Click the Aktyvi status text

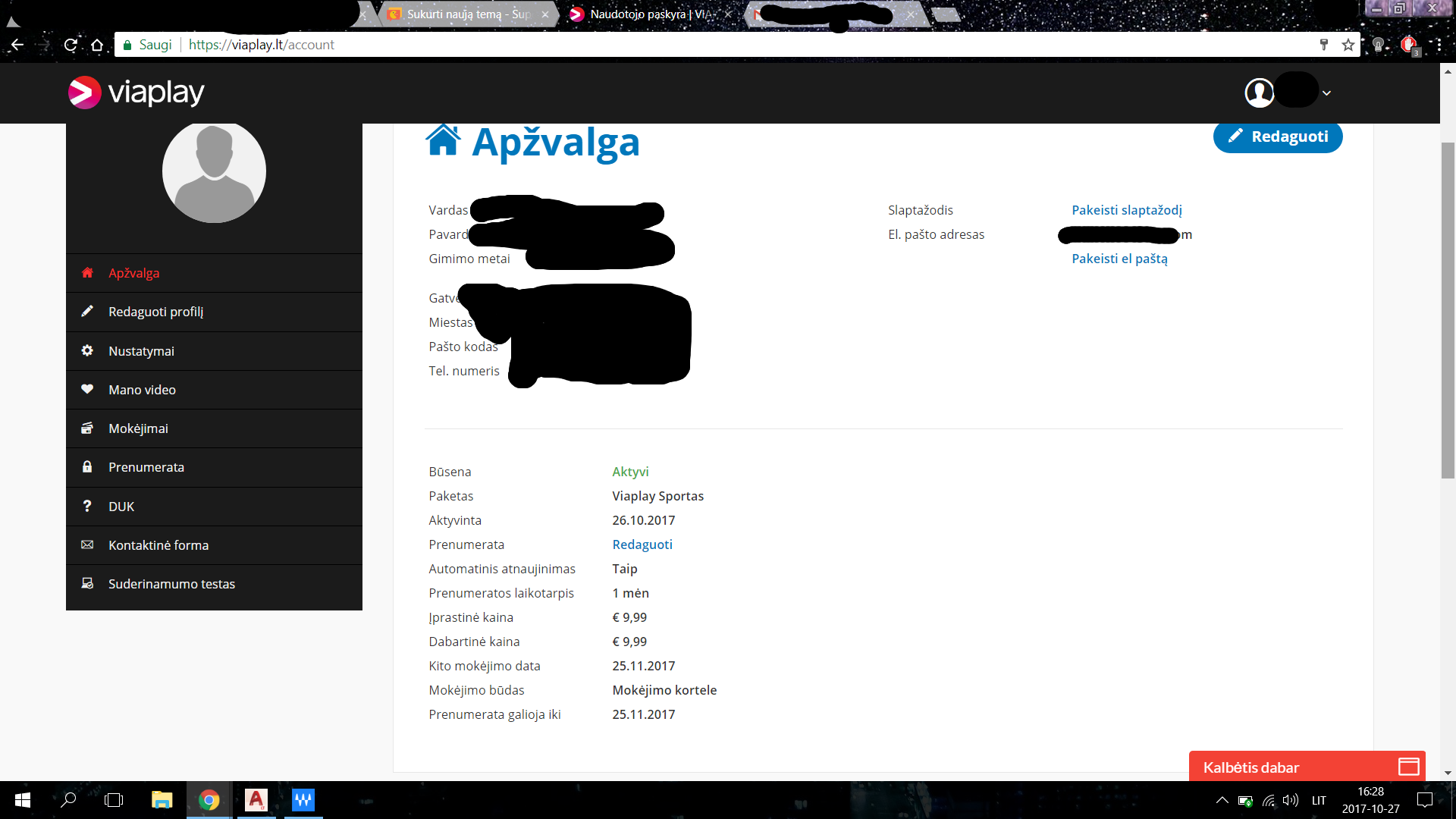pos(630,472)
